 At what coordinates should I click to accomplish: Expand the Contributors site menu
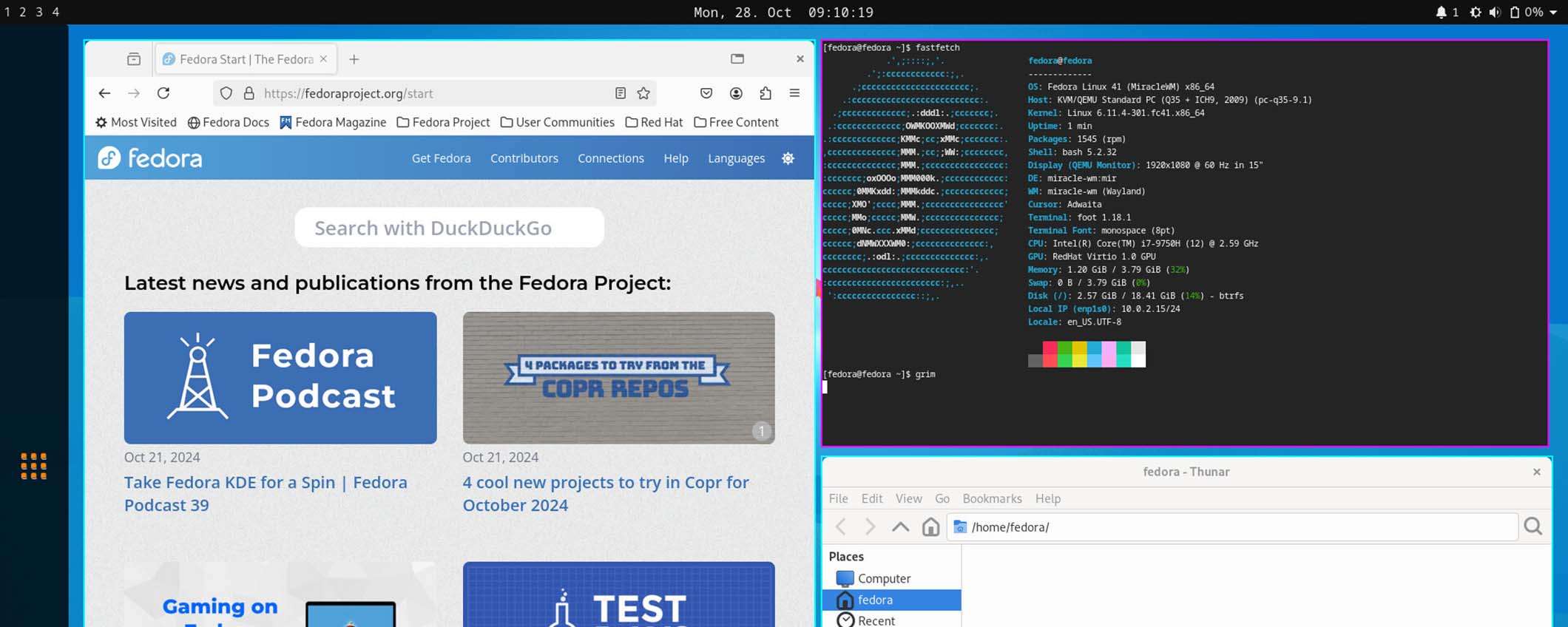[x=524, y=158]
